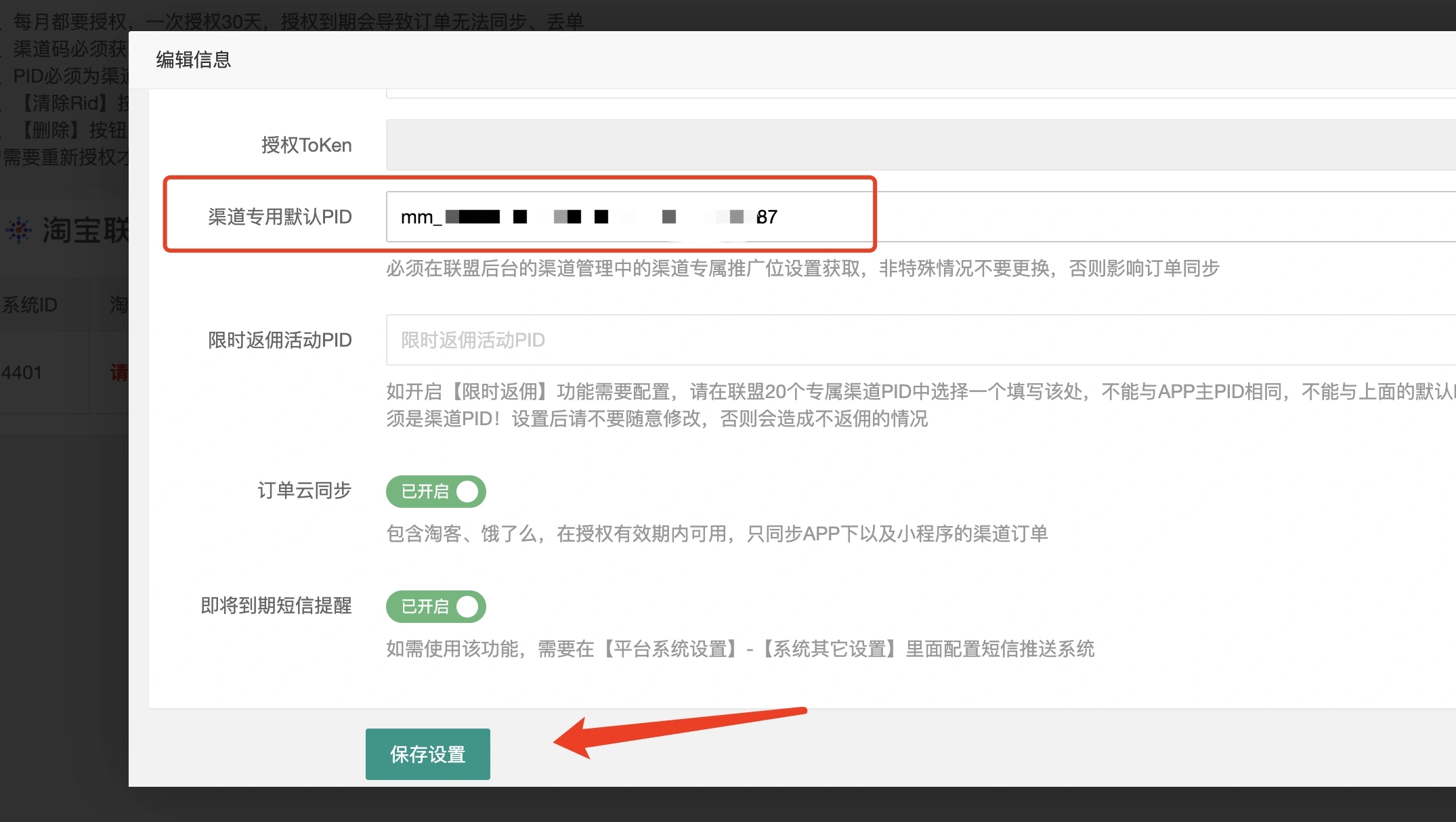Click the 授权ToKen label

pyautogui.click(x=306, y=145)
